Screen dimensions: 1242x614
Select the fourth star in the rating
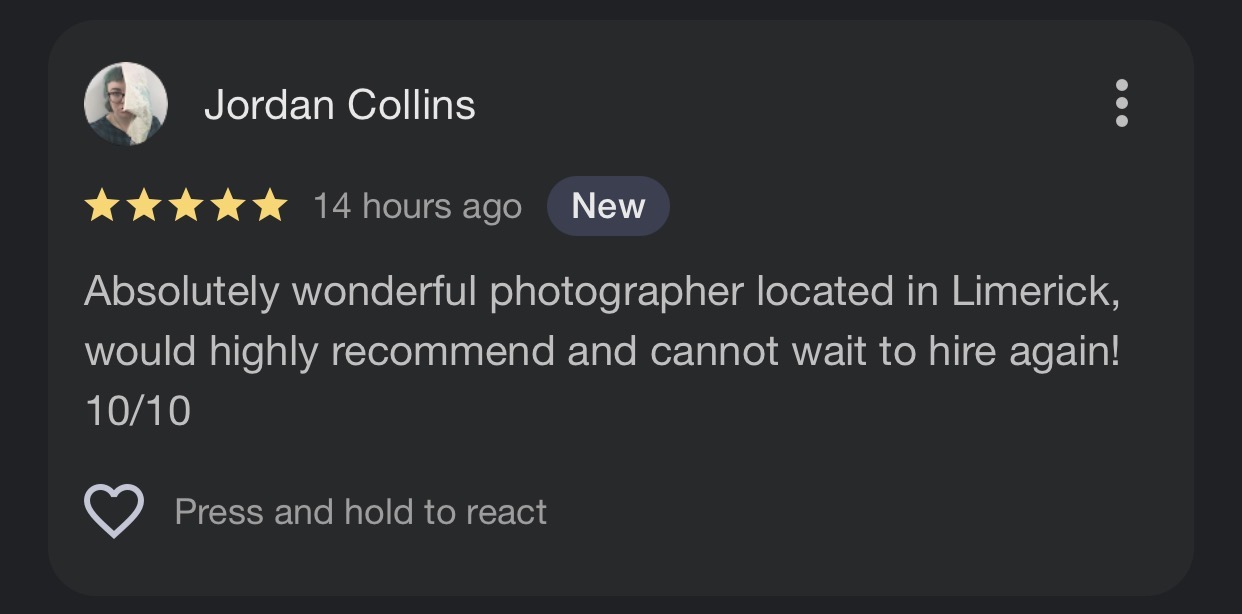pos(228,206)
